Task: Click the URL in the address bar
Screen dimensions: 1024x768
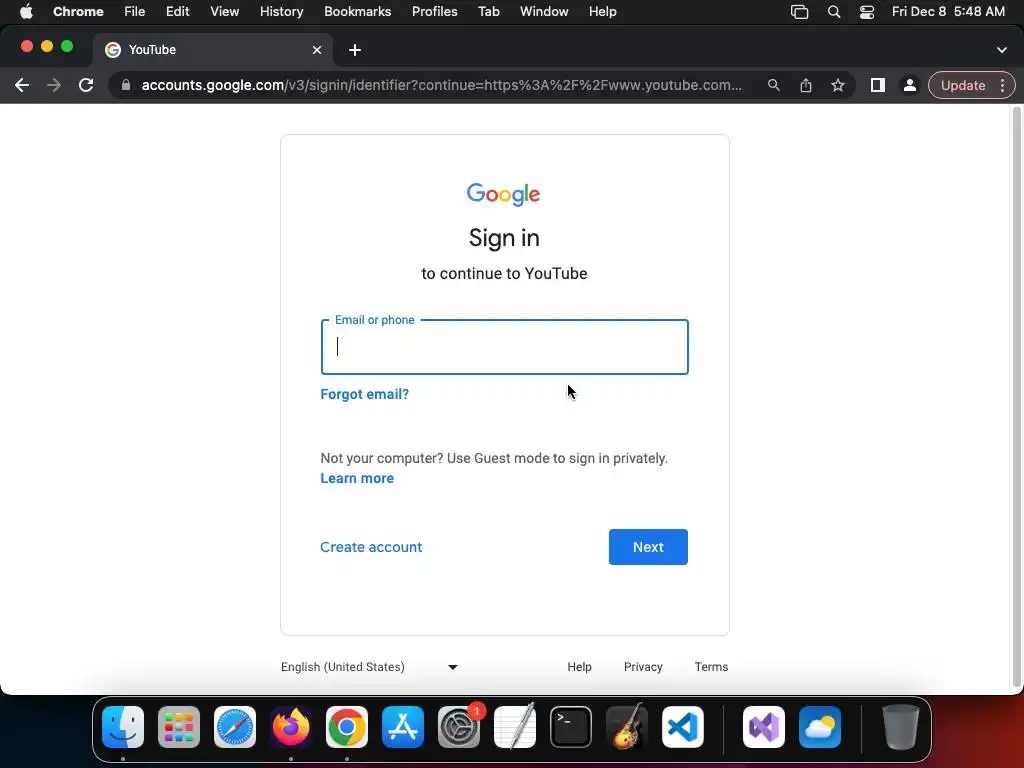Action: (441, 86)
